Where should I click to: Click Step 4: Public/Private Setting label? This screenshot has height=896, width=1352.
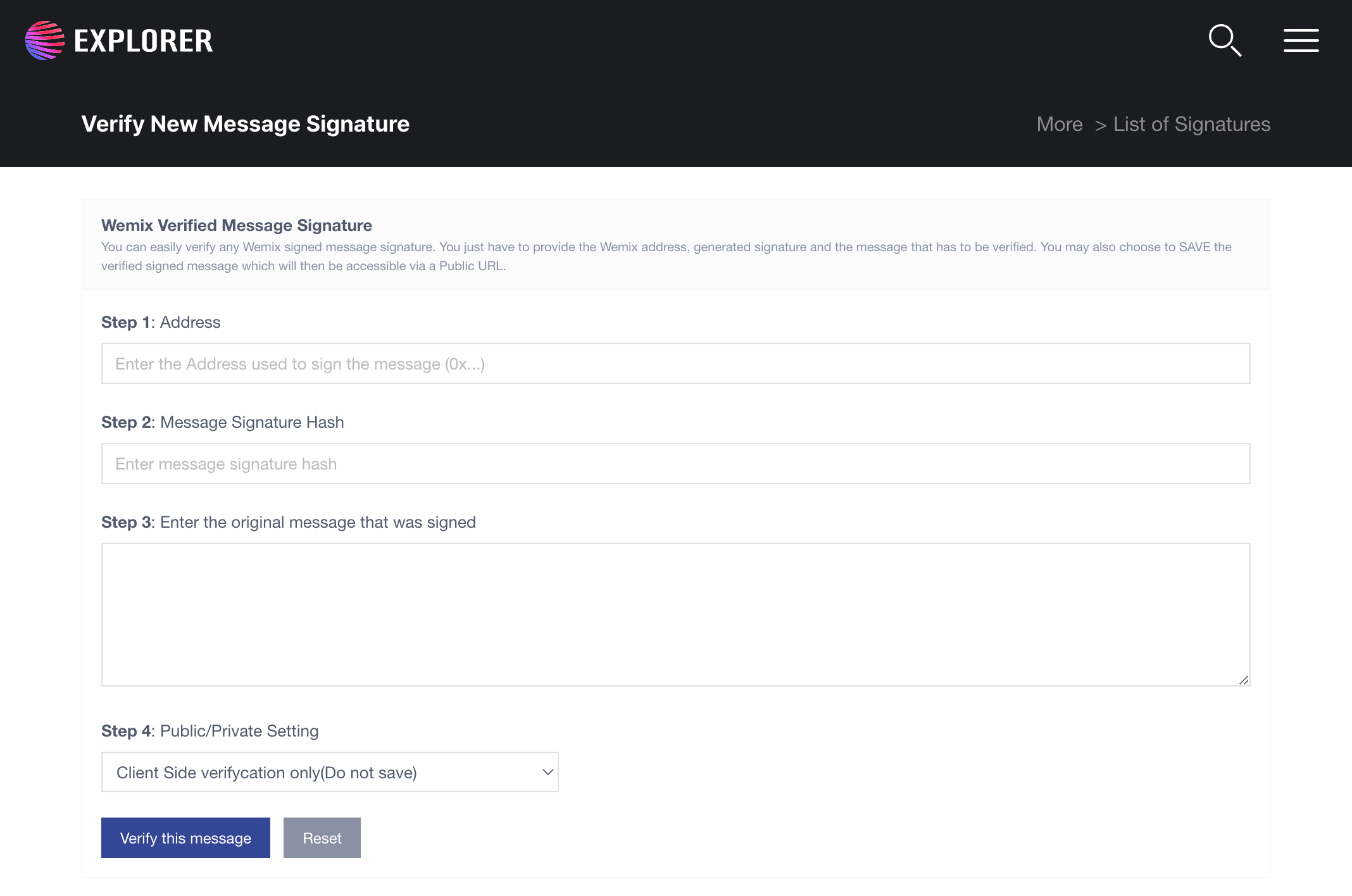210,731
